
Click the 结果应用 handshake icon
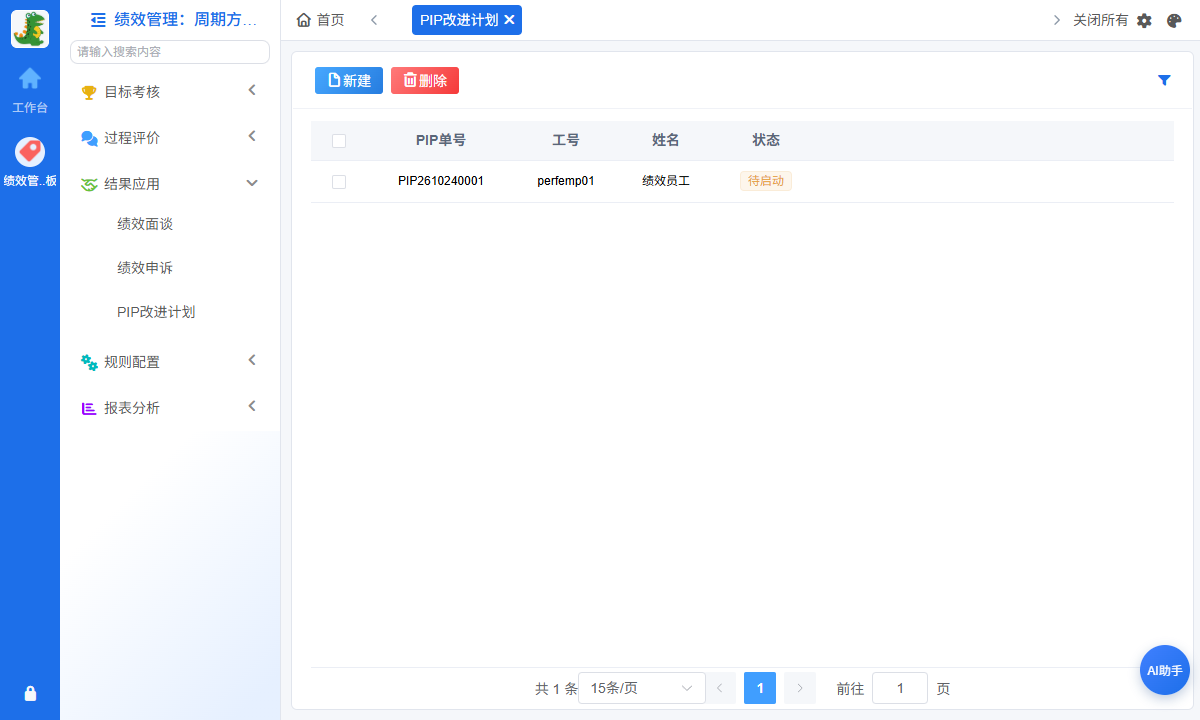coord(89,184)
